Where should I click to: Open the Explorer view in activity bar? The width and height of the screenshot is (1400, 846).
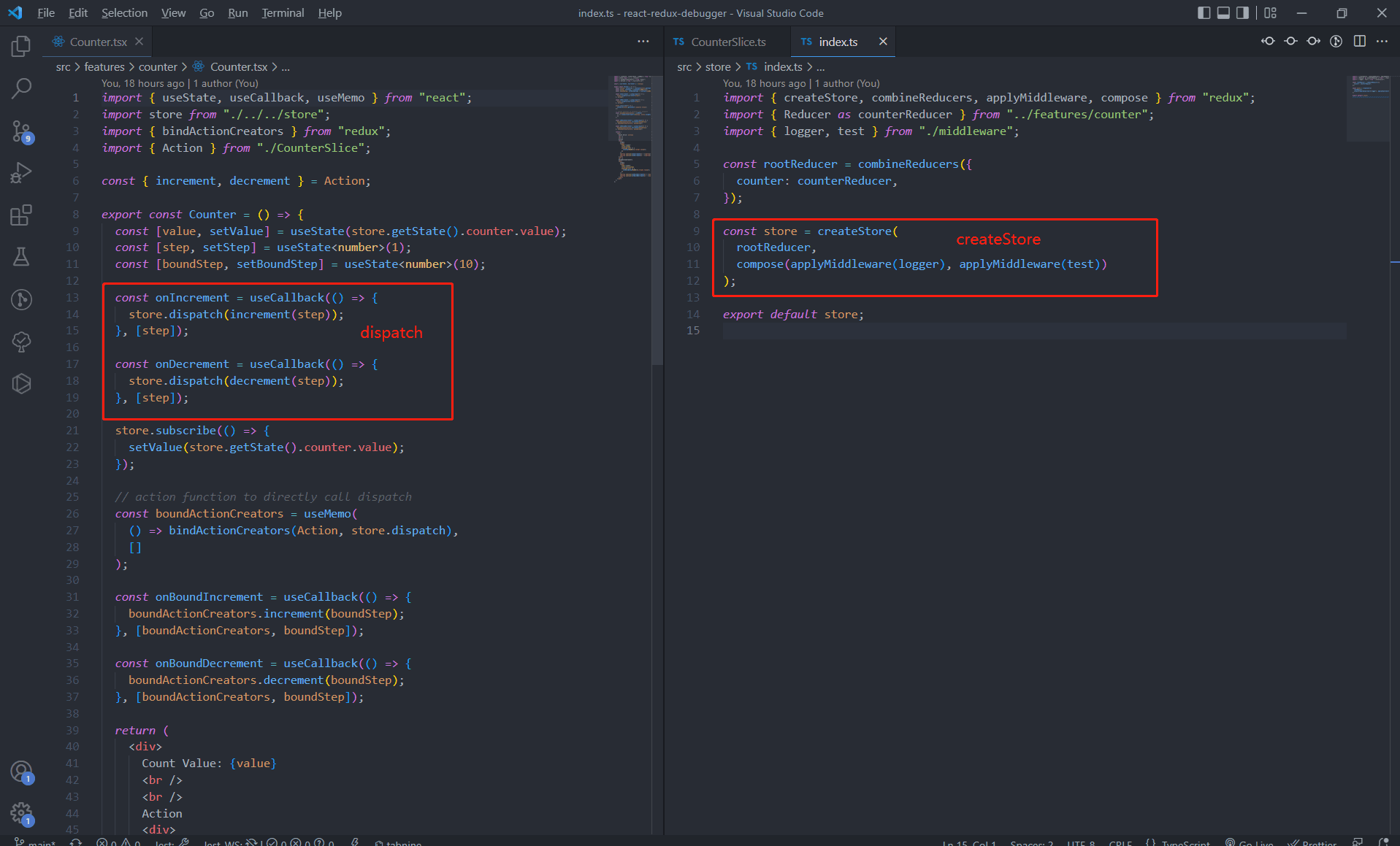(x=21, y=46)
